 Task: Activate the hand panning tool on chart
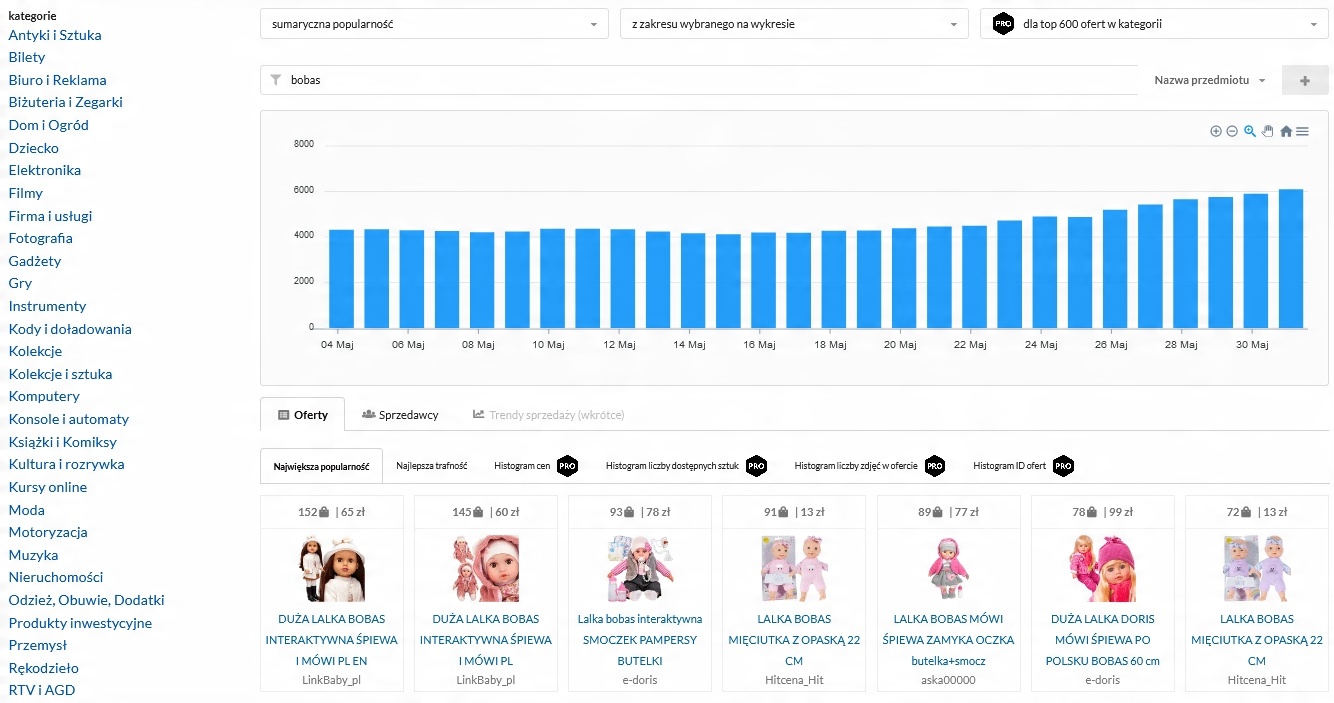point(1268,131)
